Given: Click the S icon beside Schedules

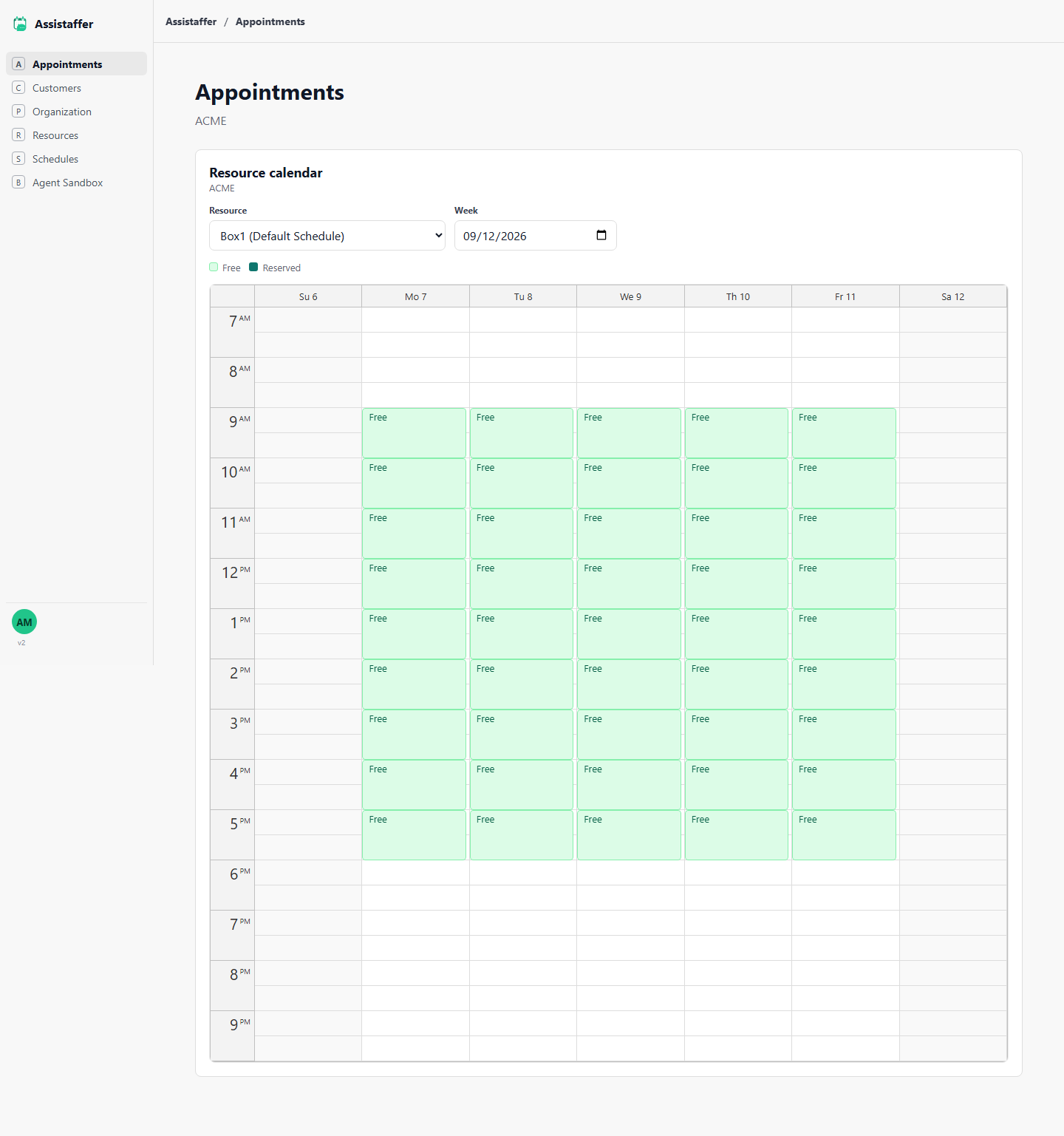Looking at the screenshot, I should pos(19,159).
